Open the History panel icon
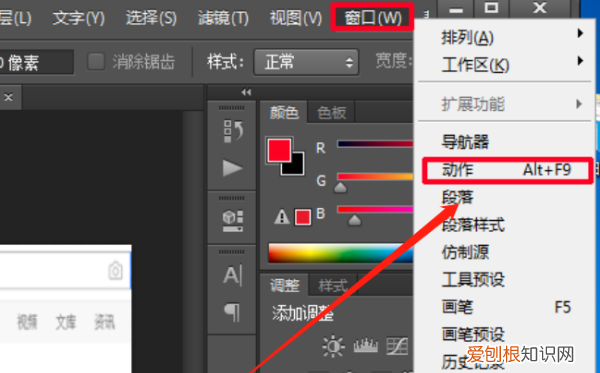 coord(233,131)
